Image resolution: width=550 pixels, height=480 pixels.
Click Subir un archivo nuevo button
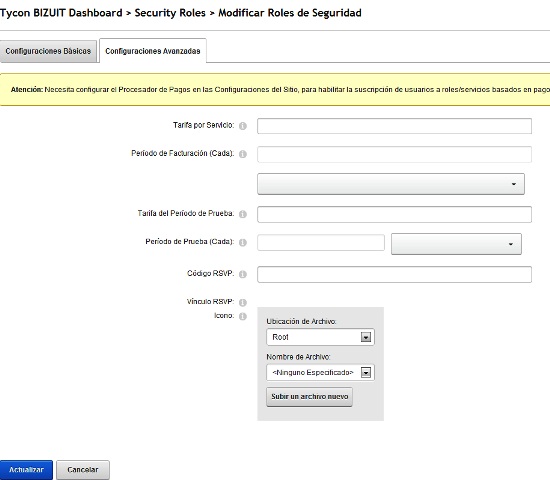tap(309, 396)
